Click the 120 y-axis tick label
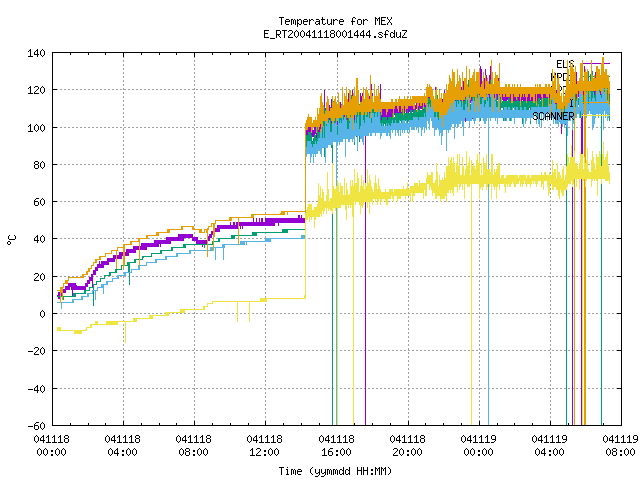This screenshot has height=480, width=640. coord(37,90)
